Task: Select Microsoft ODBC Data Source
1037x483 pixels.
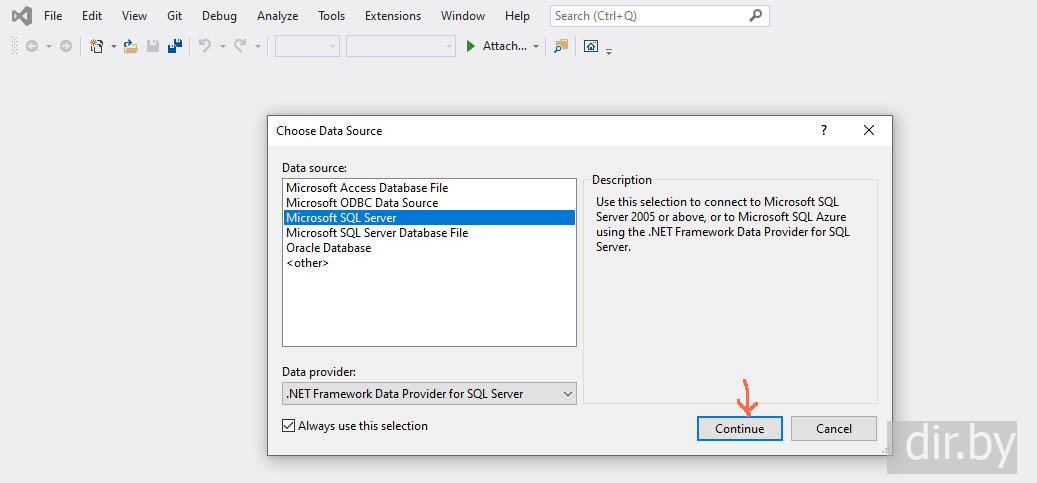Action: click(x=429, y=203)
